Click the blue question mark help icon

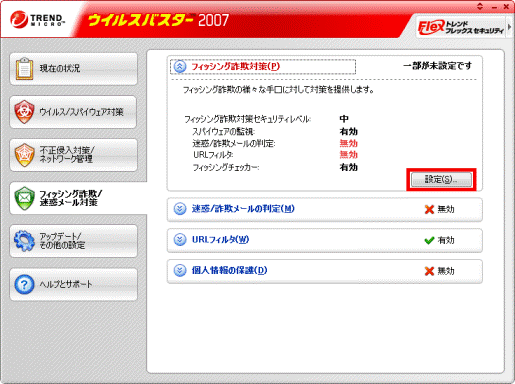24,284
